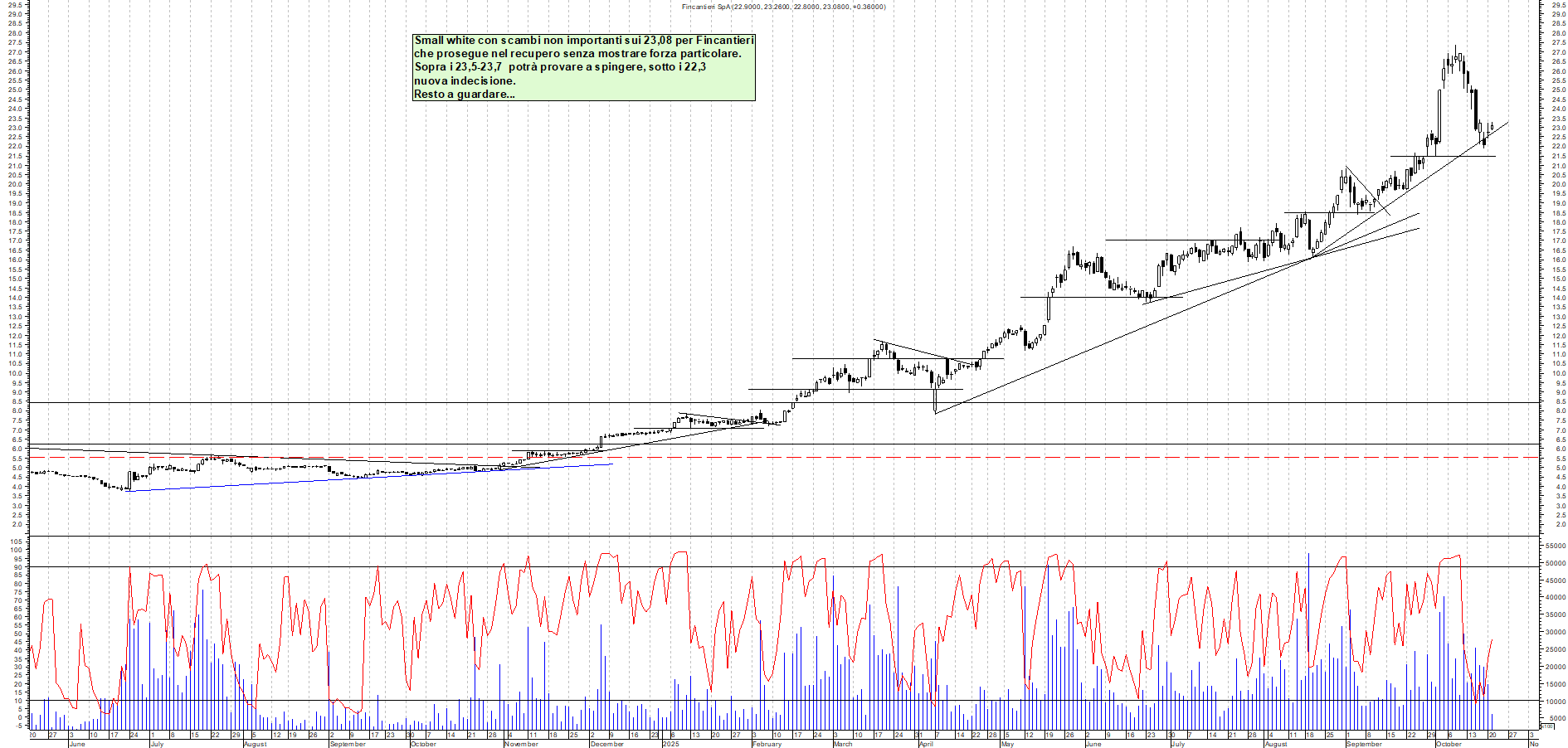Screen dimensions: 1568x748
Task: Click the February label on time axis
Action: pos(767,744)
